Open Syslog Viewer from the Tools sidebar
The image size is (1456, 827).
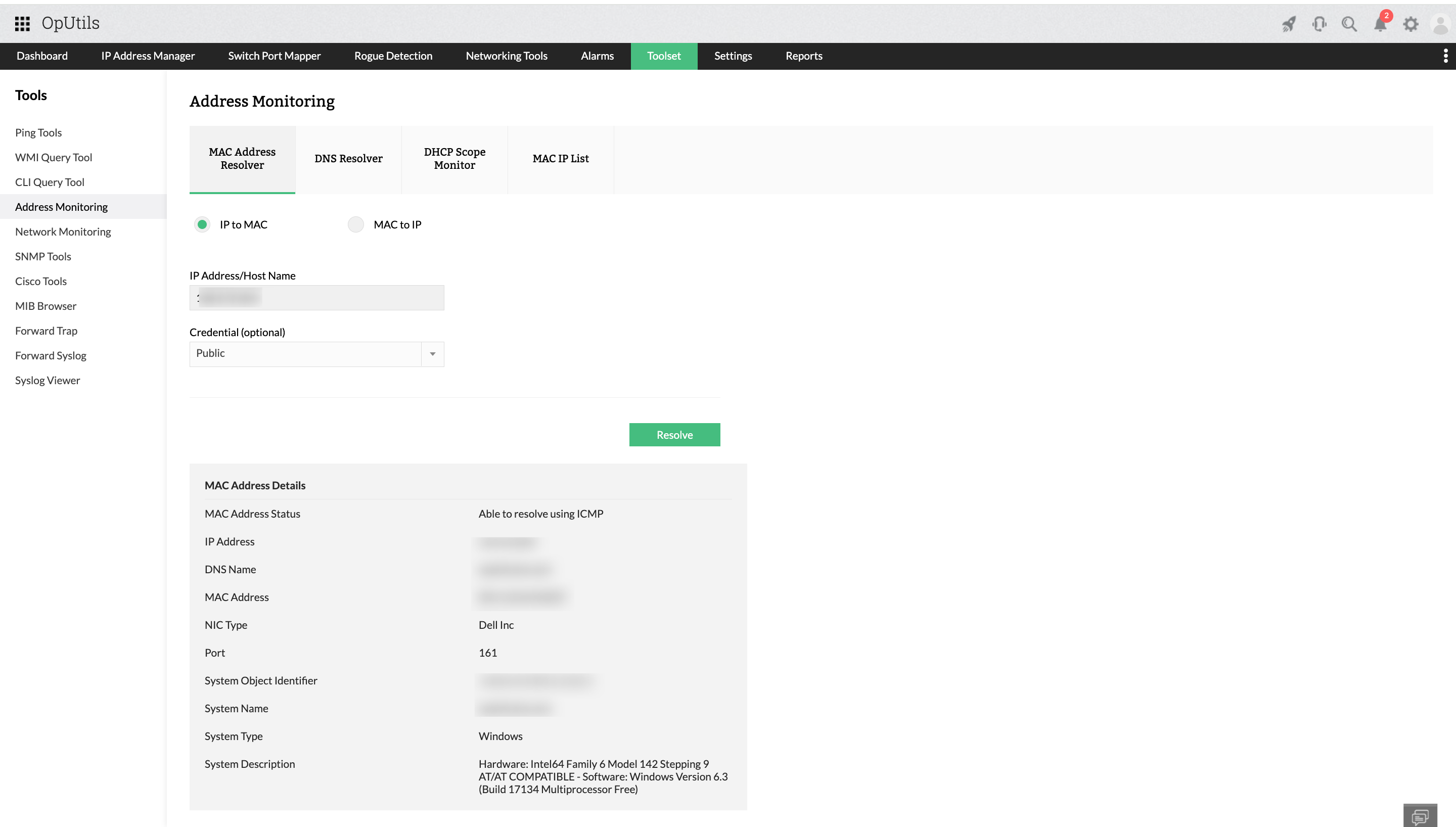[x=47, y=380]
